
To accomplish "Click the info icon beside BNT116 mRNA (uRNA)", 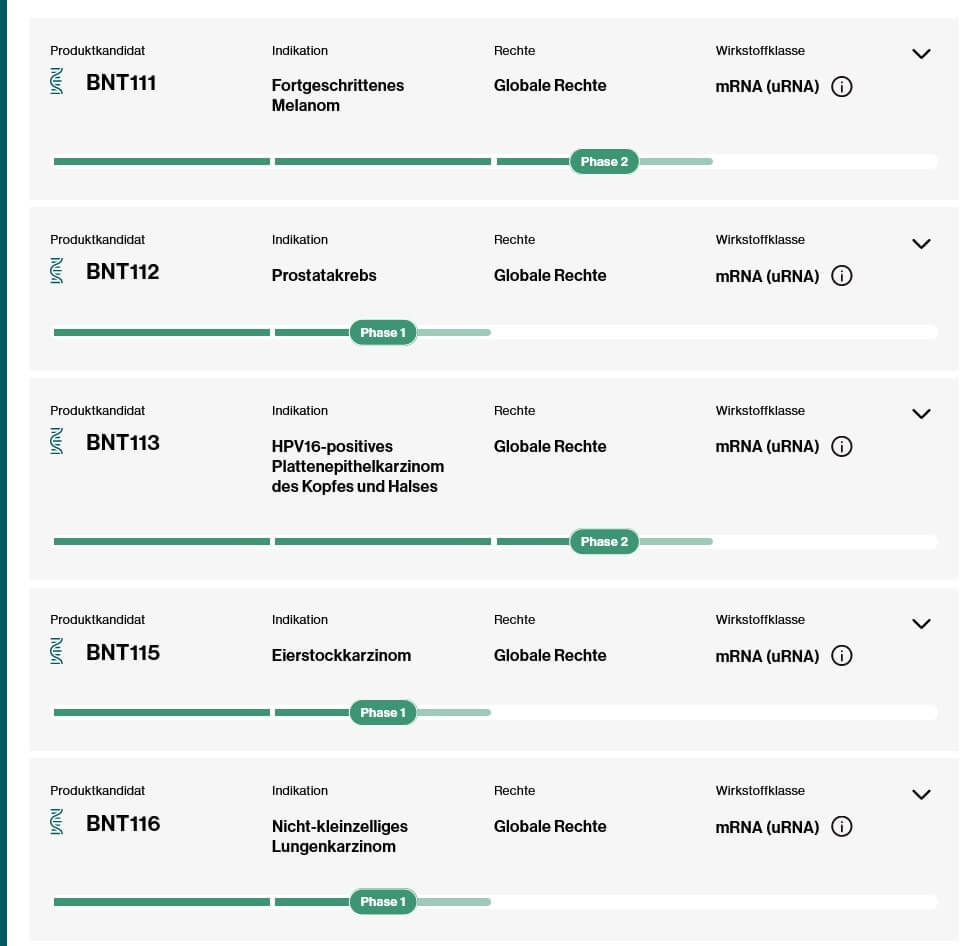I will tap(842, 827).
